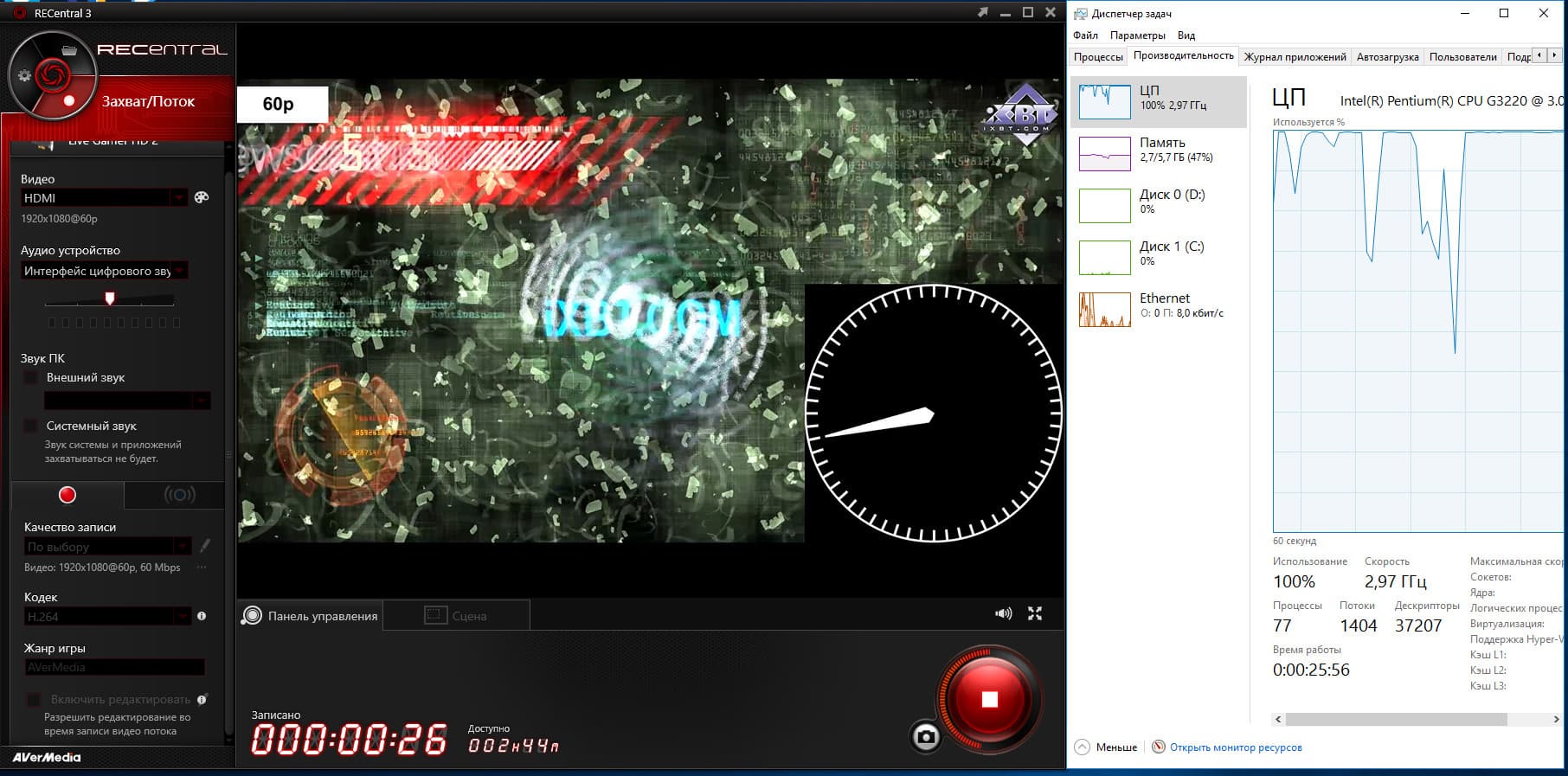
Task: Click the red RECentral logo dial center
Action: tap(51, 76)
